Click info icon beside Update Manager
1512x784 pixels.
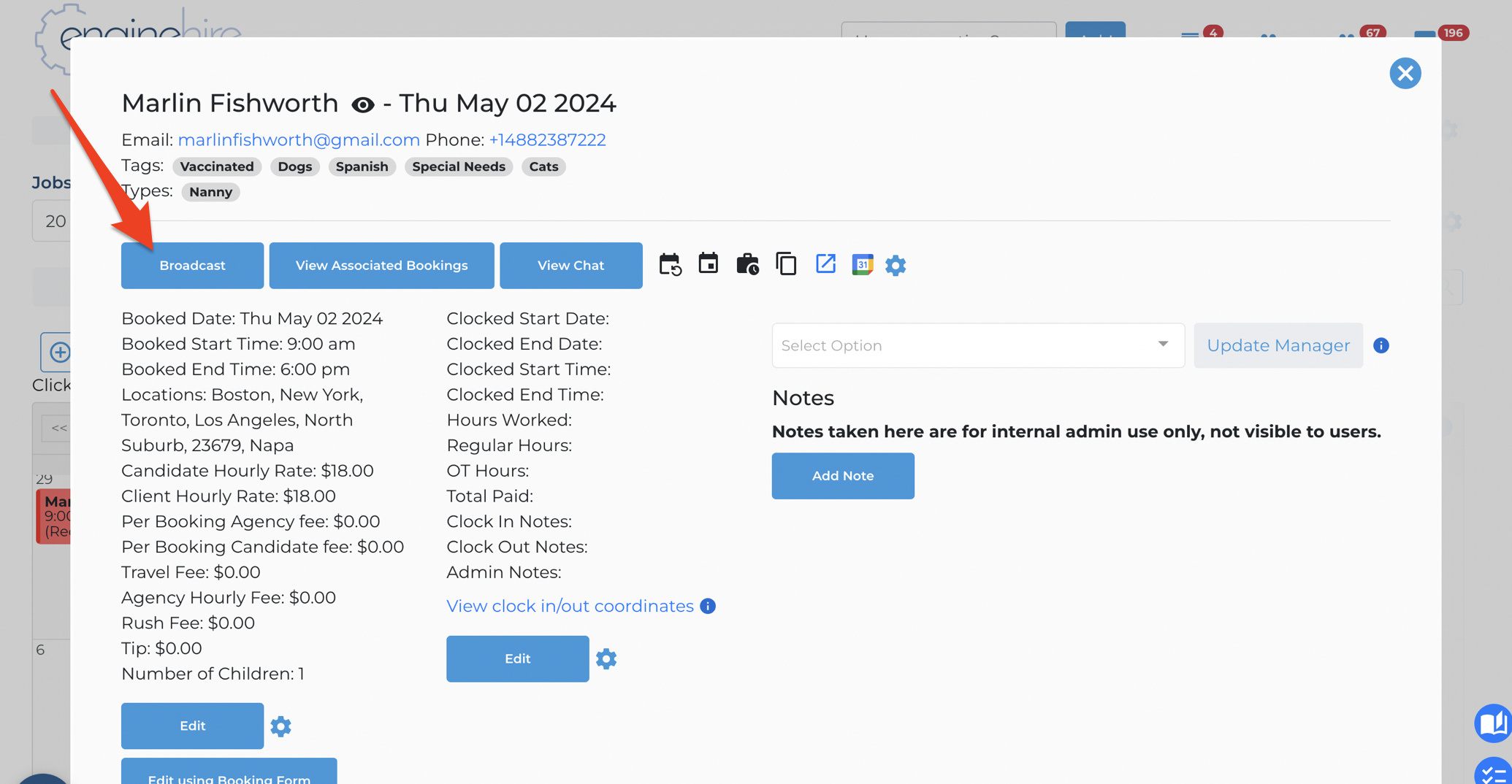[x=1381, y=345]
